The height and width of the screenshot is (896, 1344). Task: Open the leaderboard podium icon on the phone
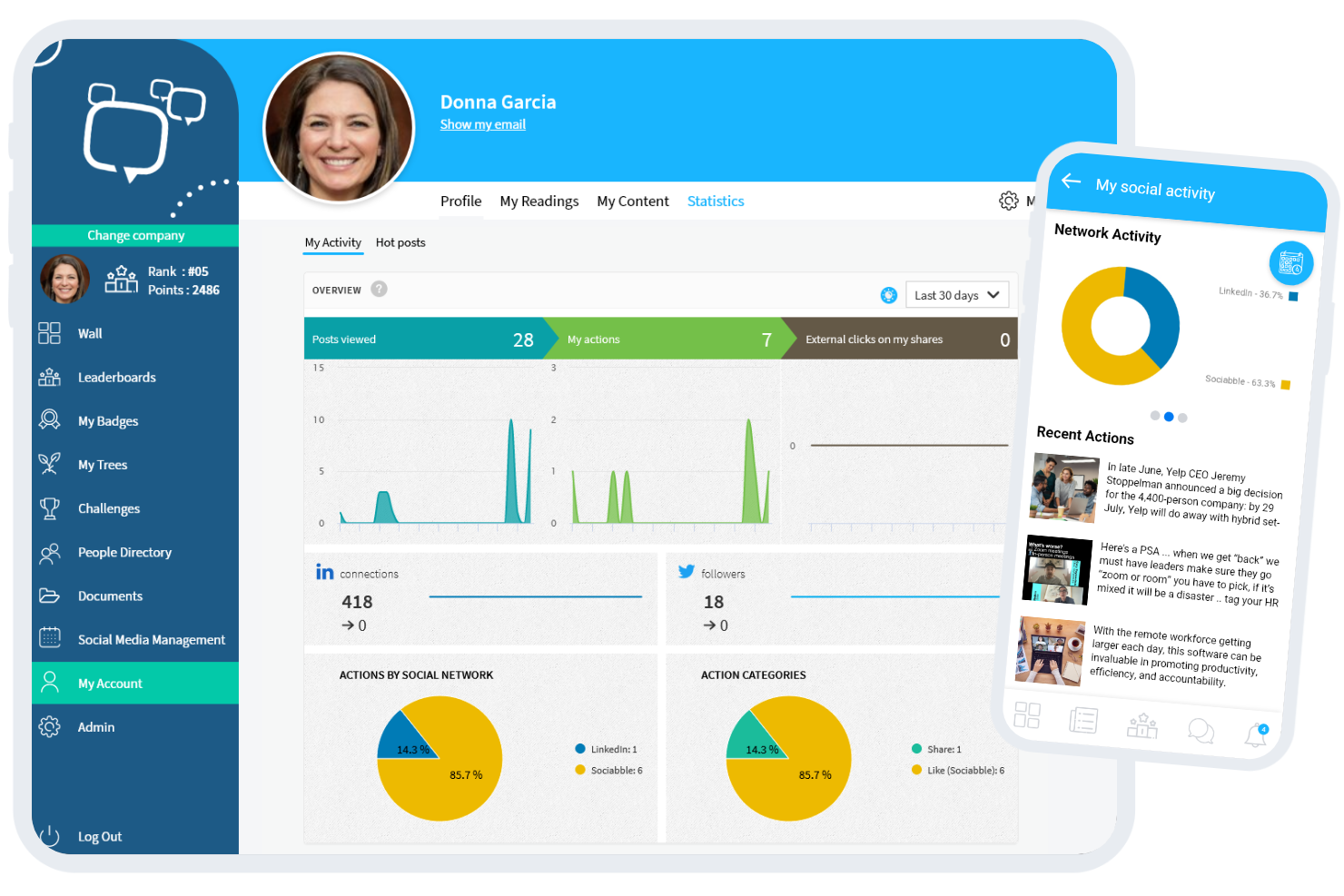pos(1141,724)
